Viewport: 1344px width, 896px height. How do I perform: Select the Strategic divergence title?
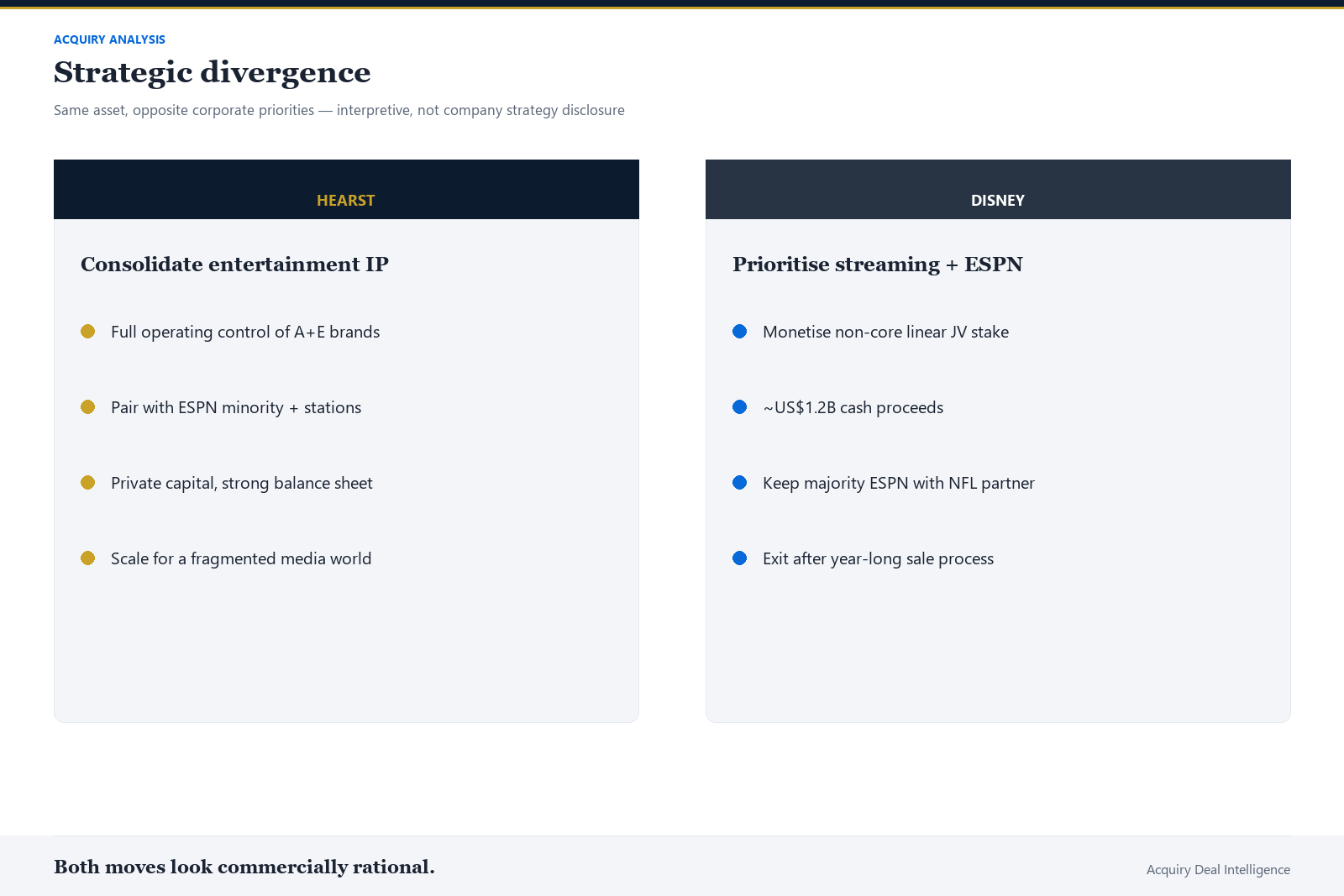pyautogui.click(x=212, y=73)
